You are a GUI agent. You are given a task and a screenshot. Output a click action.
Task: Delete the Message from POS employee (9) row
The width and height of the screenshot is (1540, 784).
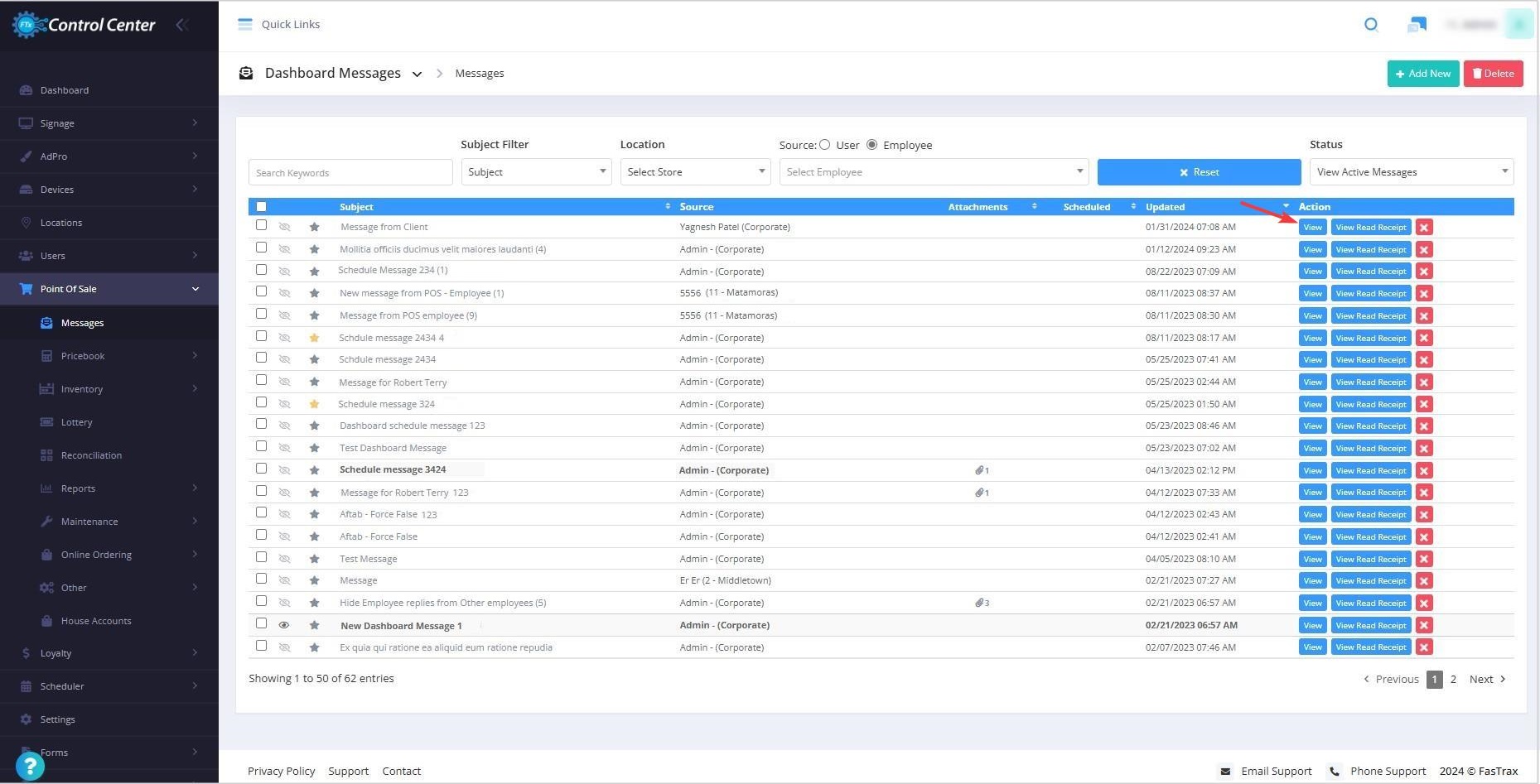point(1424,315)
